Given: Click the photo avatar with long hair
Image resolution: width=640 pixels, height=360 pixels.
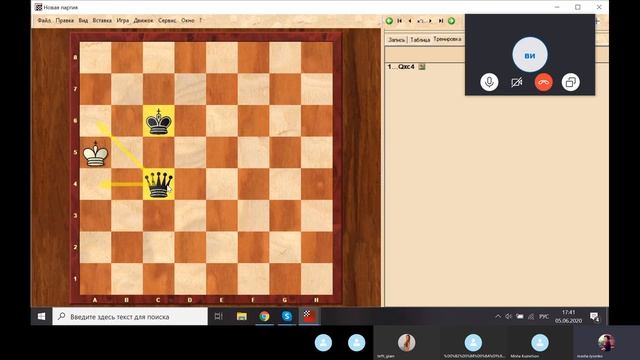Looking at the screenshot, I should coord(407,342).
